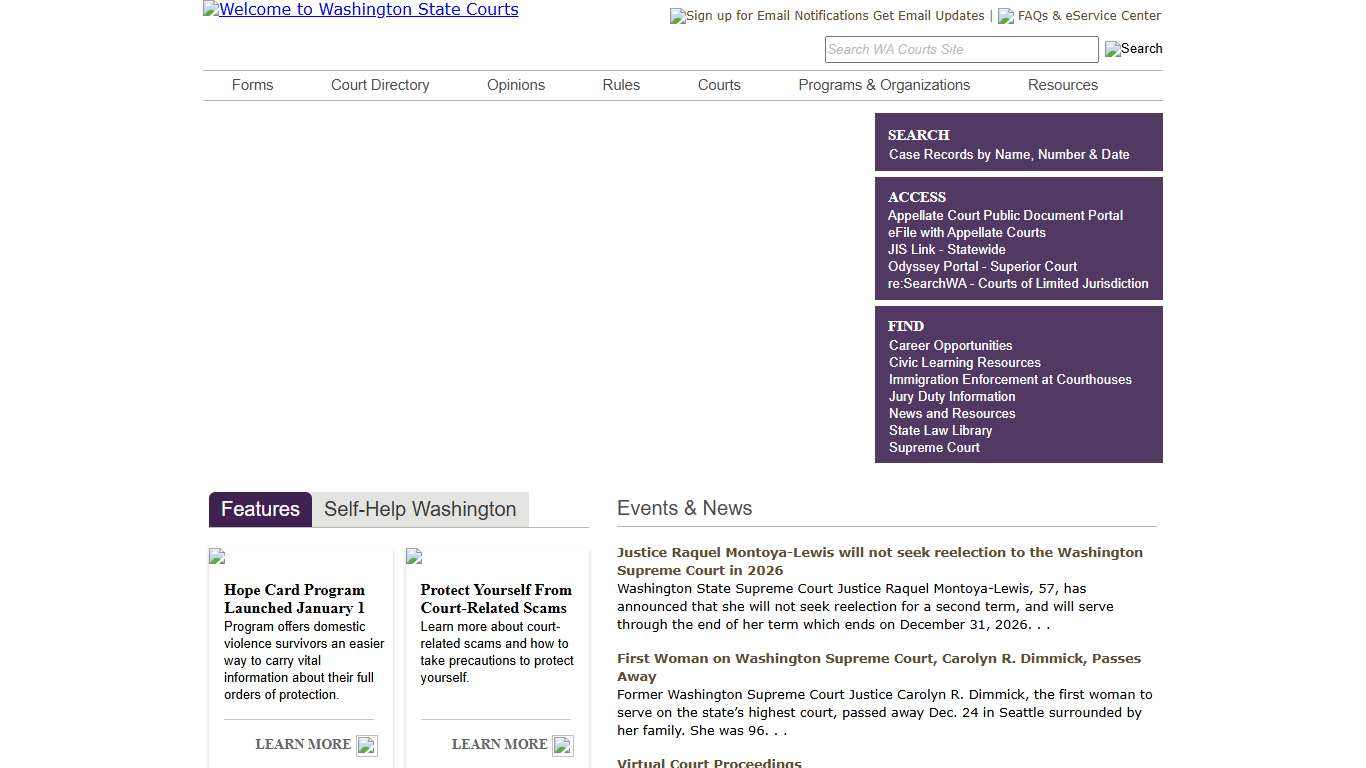This screenshot has height=768, width=1366.
Task: Expand the Resources navigation menu
Action: click(1062, 85)
